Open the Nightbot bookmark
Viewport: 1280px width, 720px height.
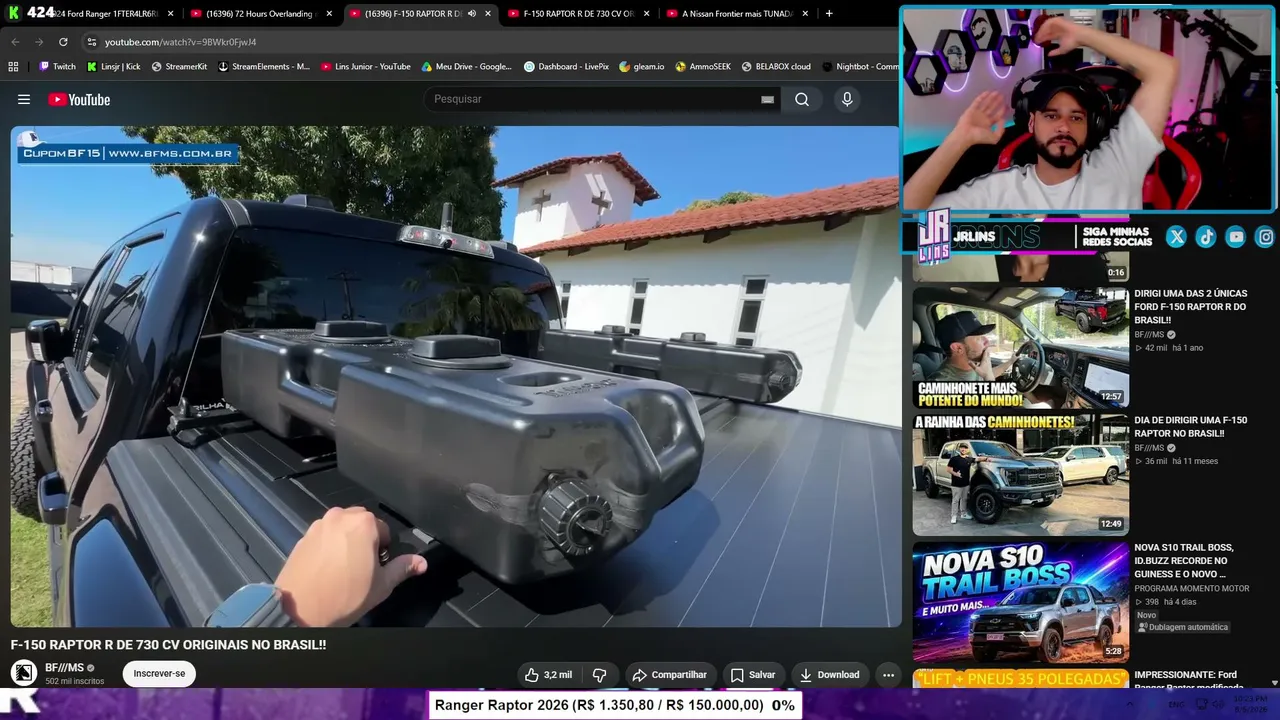point(860,66)
